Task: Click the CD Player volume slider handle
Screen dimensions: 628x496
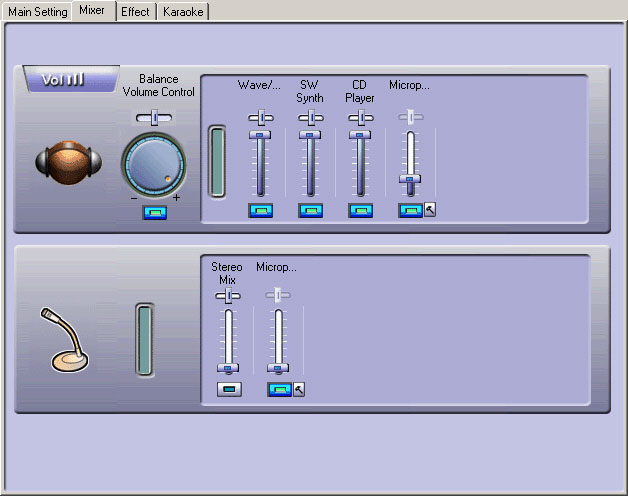Action: tap(360, 135)
